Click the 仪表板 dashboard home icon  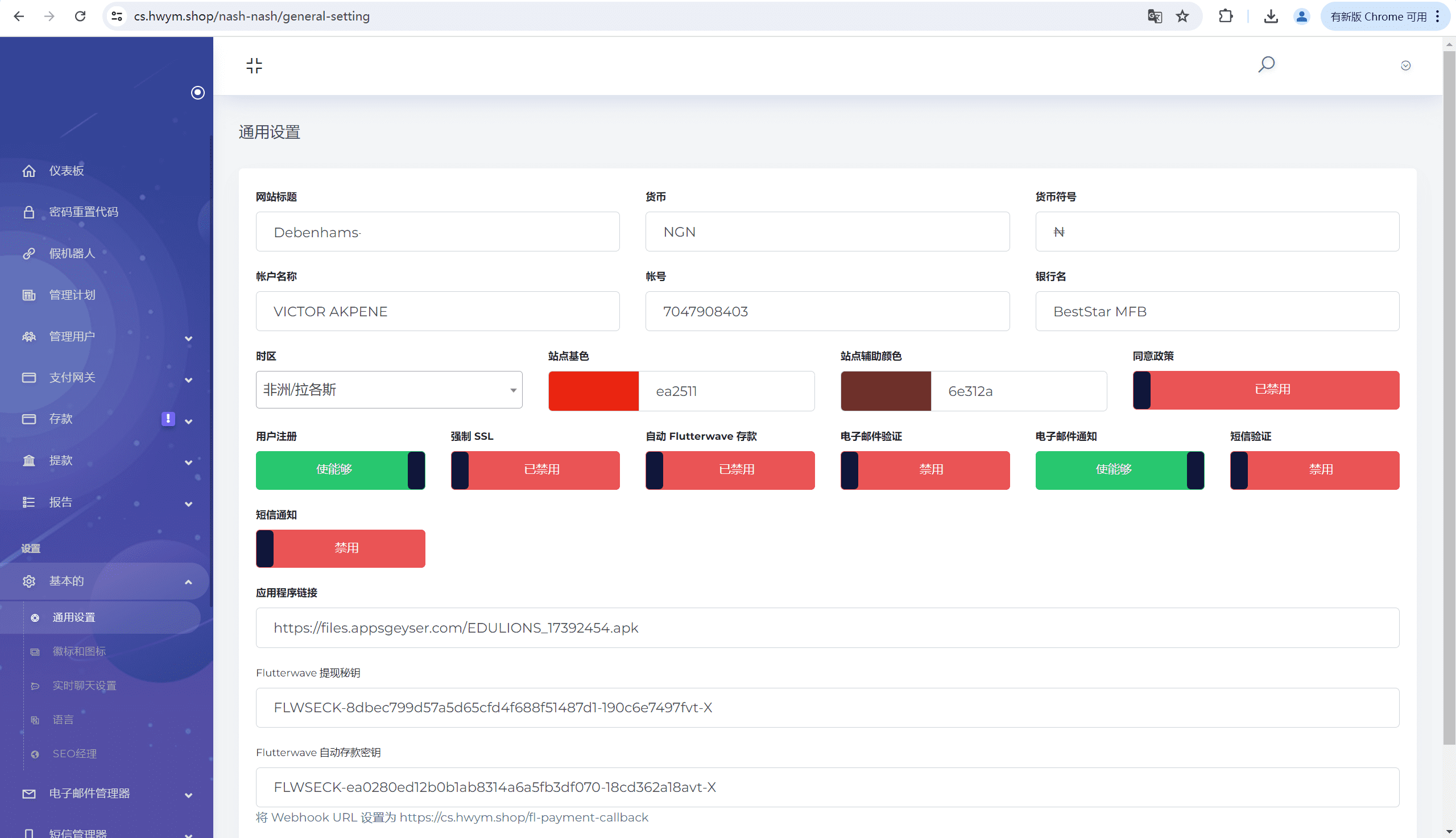pyautogui.click(x=29, y=171)
